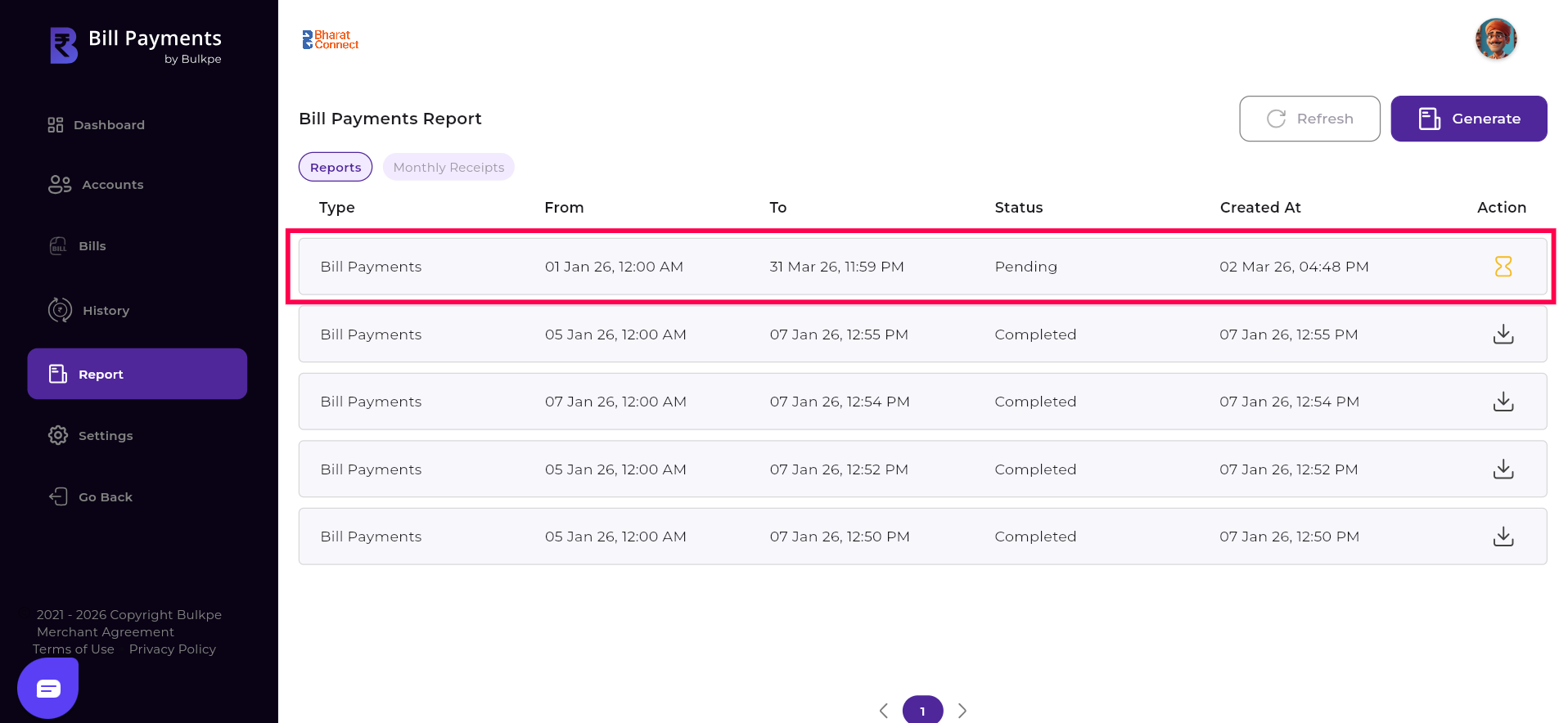The image size is (1568, 723).
Task: Select page 1 in pagination
Action: pos(922,711)
